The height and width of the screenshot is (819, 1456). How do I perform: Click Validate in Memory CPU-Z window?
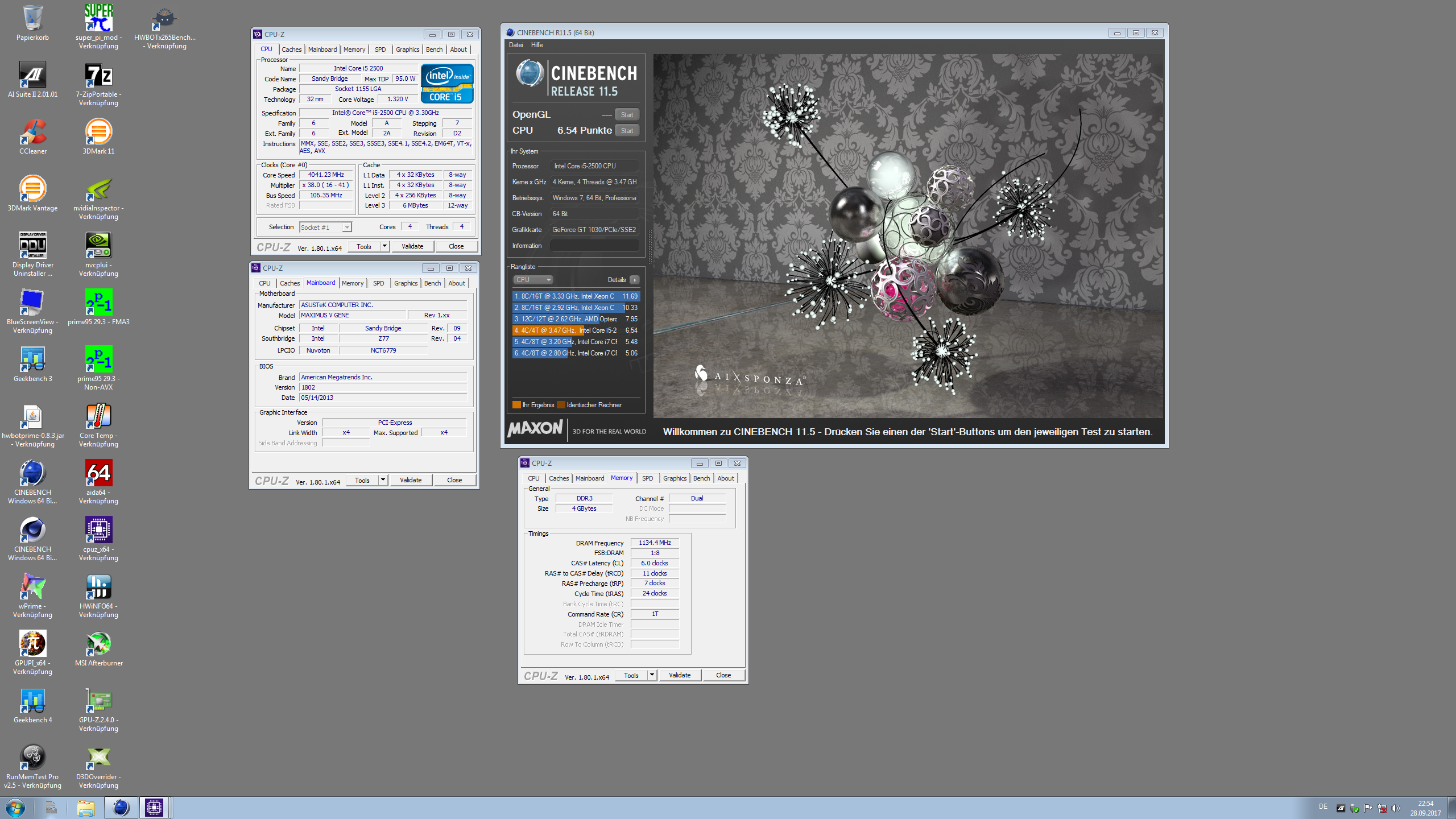click(680, 675)
